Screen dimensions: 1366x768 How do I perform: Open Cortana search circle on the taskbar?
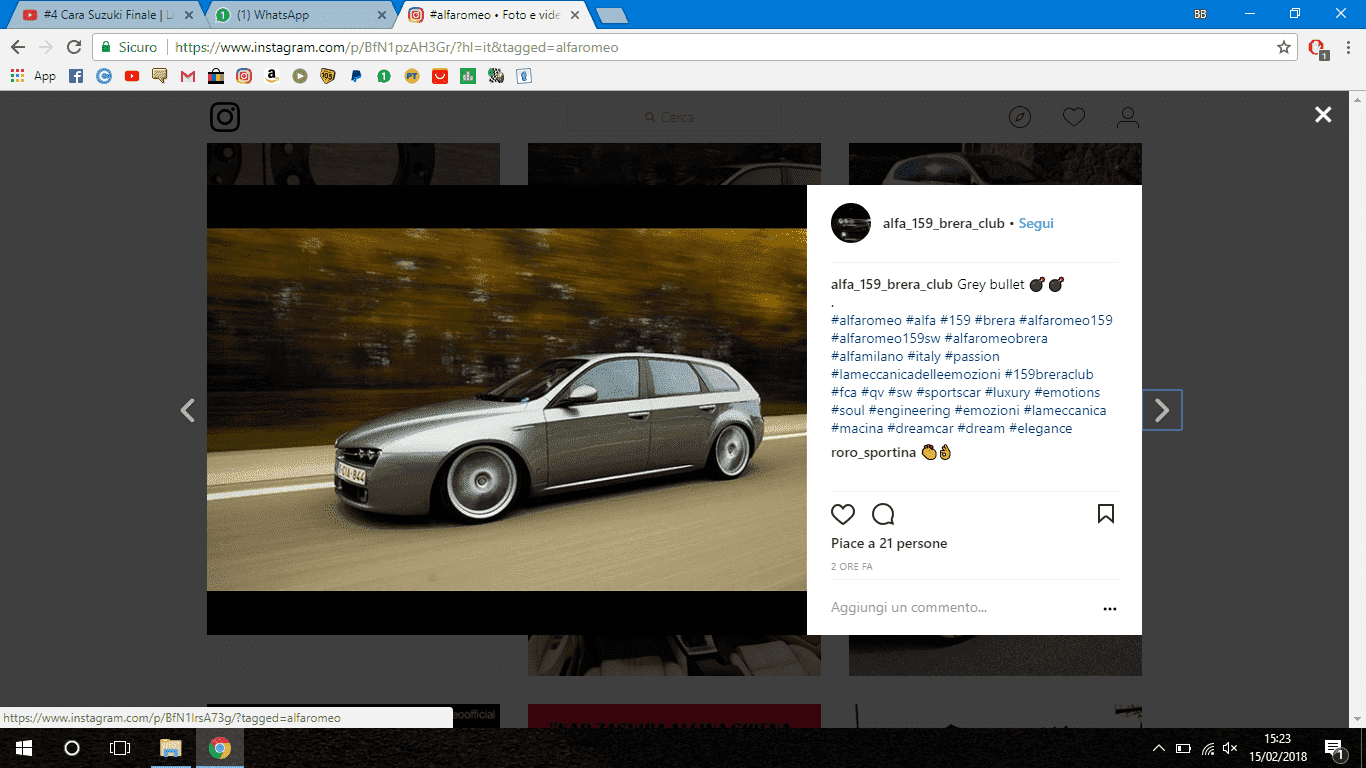coord(72,748)
